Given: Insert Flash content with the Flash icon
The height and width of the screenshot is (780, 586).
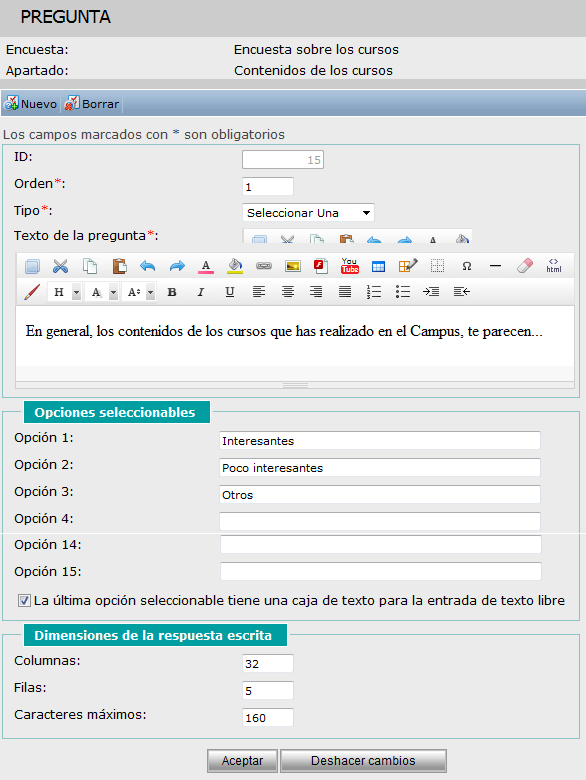Looking at the screenshot, I should [x=321, y=266].
